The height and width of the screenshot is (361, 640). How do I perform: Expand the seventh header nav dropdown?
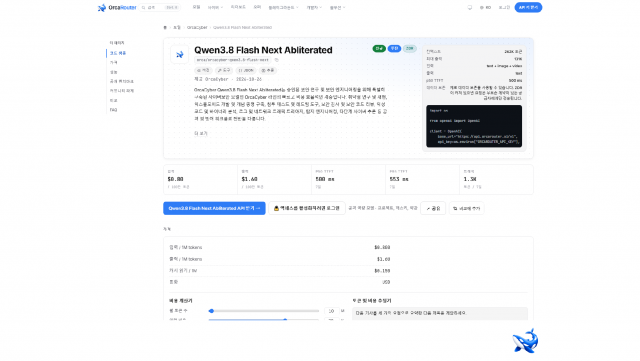point(337,7)
